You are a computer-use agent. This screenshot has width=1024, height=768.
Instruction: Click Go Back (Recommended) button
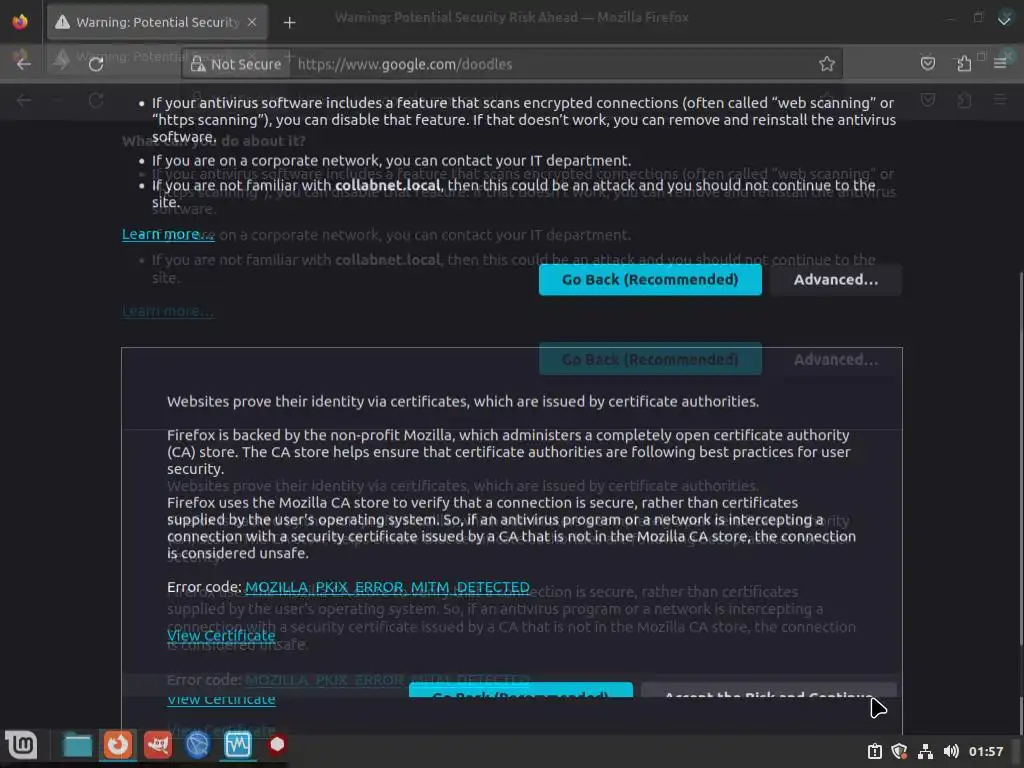coord(650,280)
